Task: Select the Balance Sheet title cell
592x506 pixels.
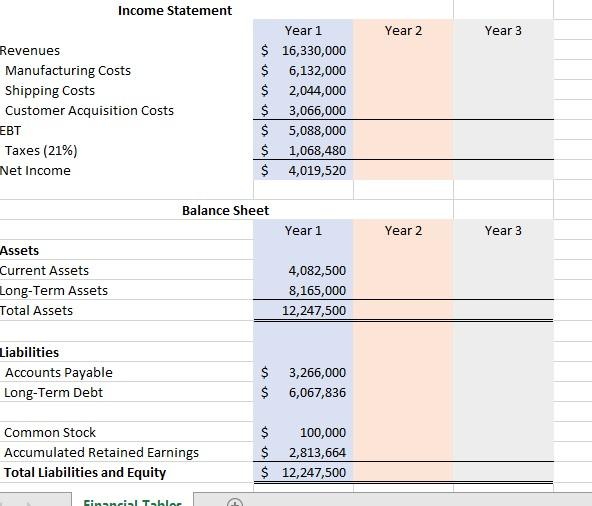Action: coord(225,210)
